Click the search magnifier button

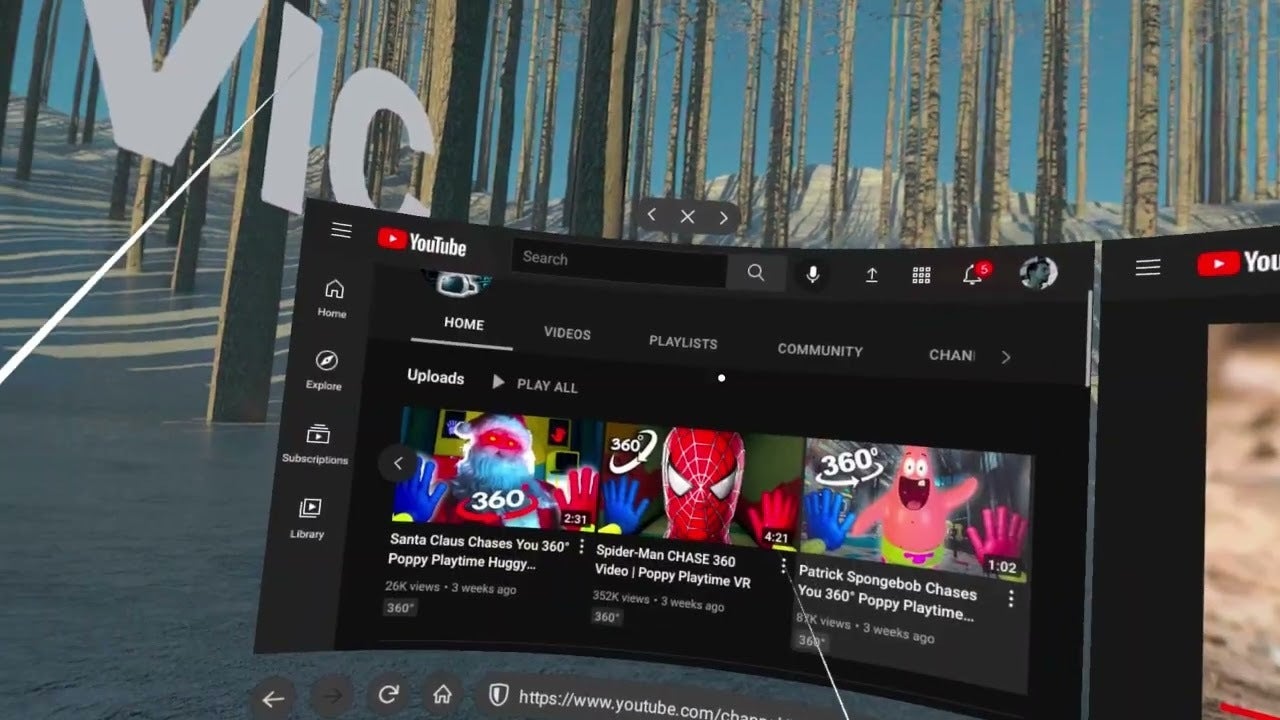tap(756, 272)
